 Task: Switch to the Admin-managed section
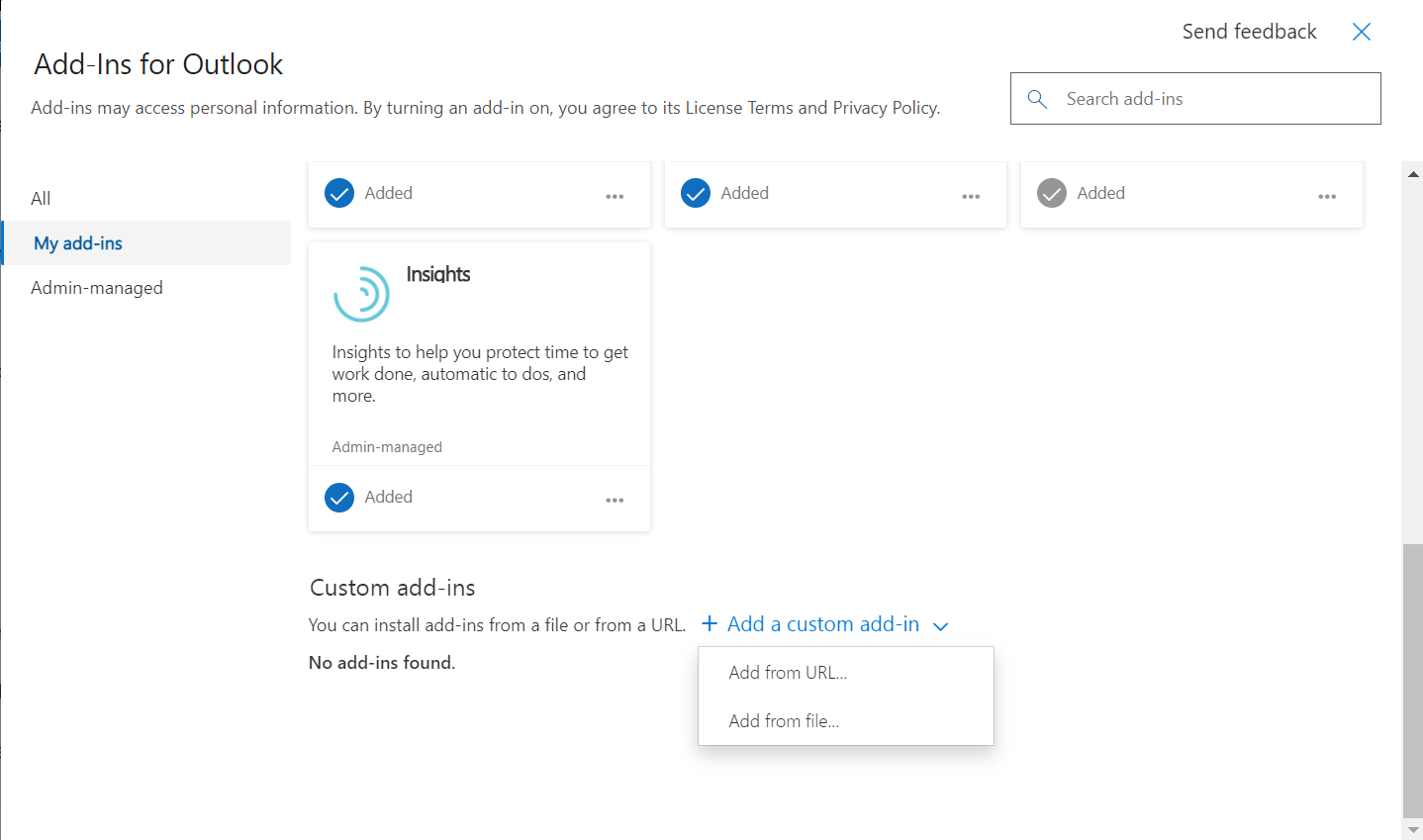97,287
